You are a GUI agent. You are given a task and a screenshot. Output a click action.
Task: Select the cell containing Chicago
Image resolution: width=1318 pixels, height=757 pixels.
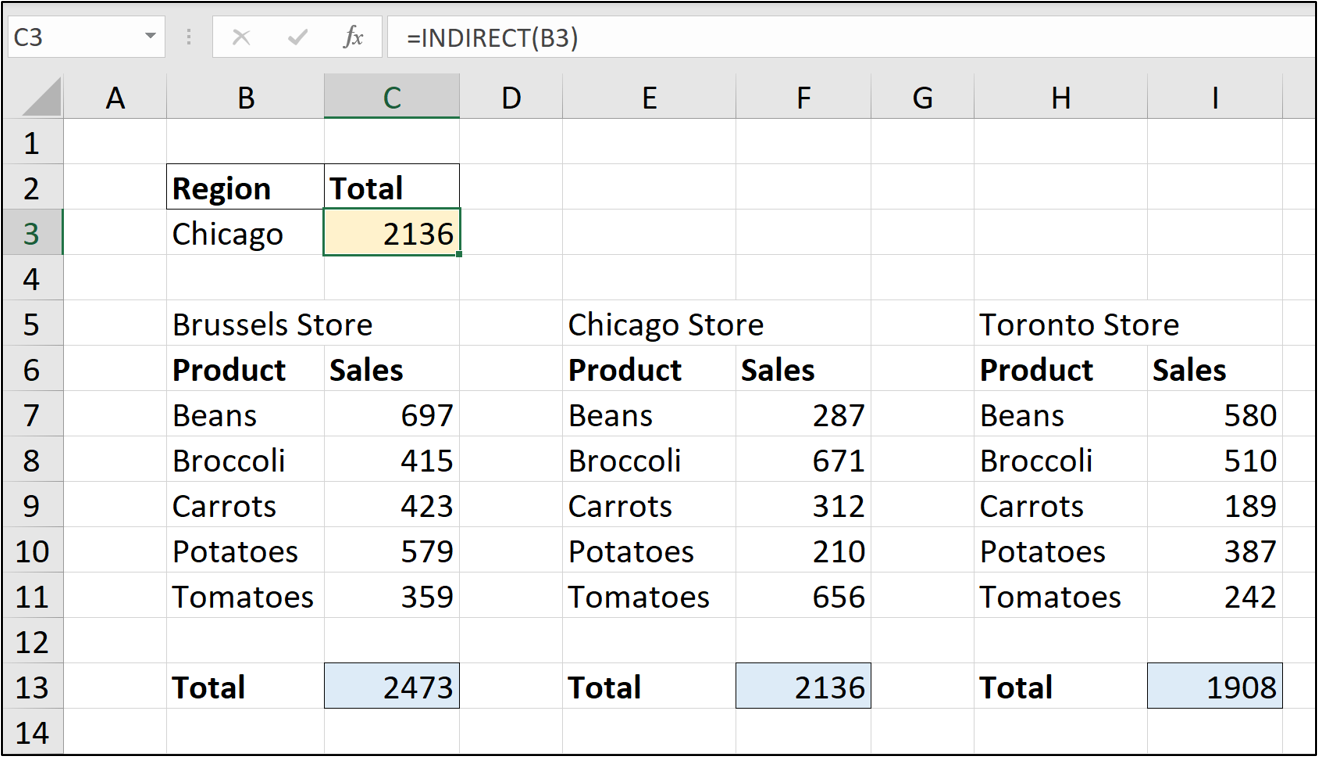(244, 232)
